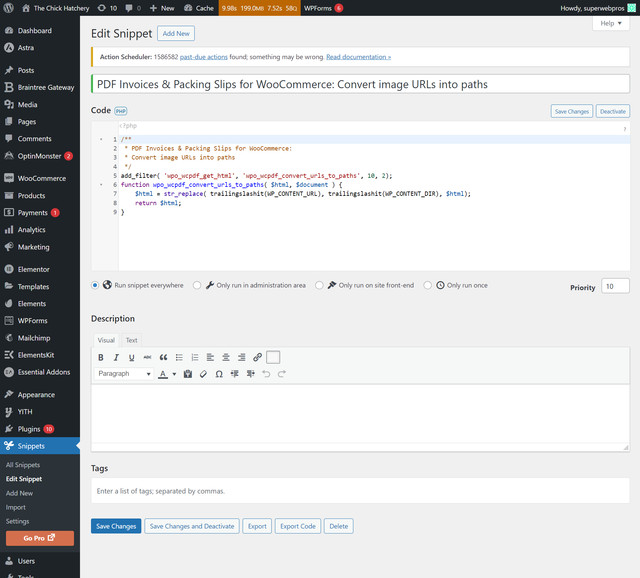
Task: Open Plugins menu in sidebar
Action: pyautogui.click(x=40, y=429)
